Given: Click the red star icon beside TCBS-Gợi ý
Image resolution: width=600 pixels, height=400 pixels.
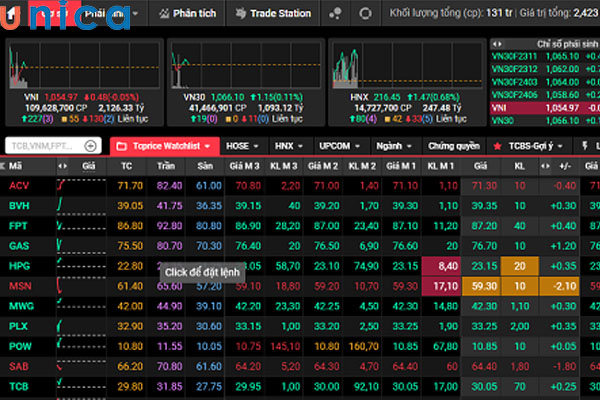Looking at the screenshot, I should [496, 146].
